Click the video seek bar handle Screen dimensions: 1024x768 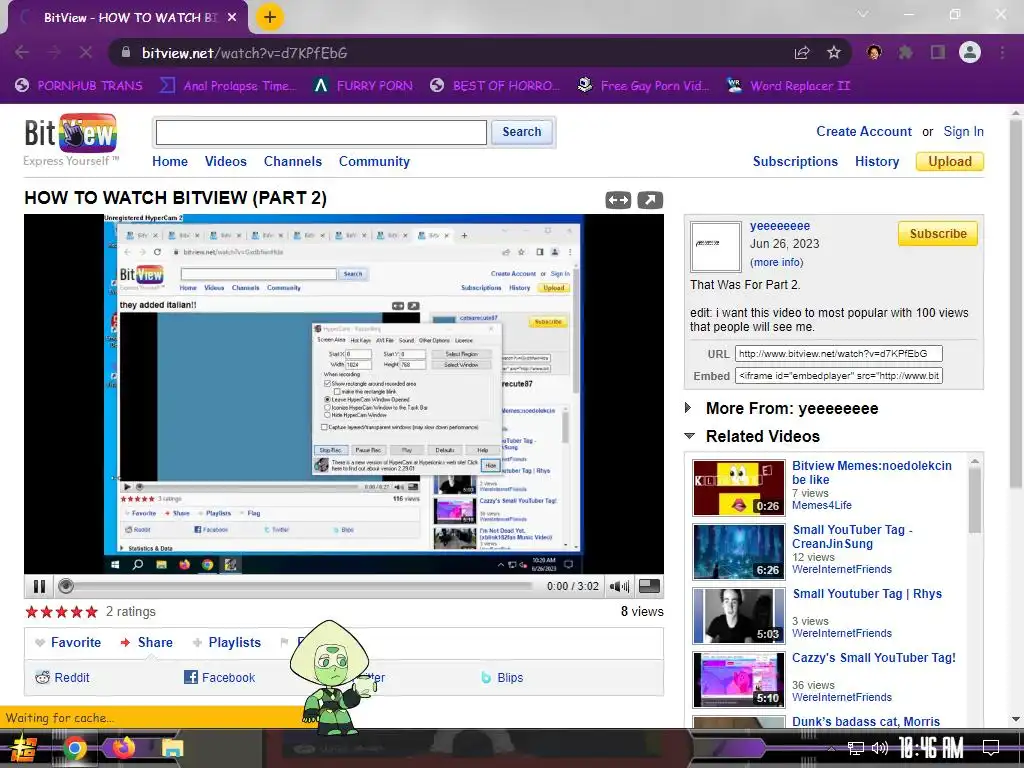(x=65, y=586)
